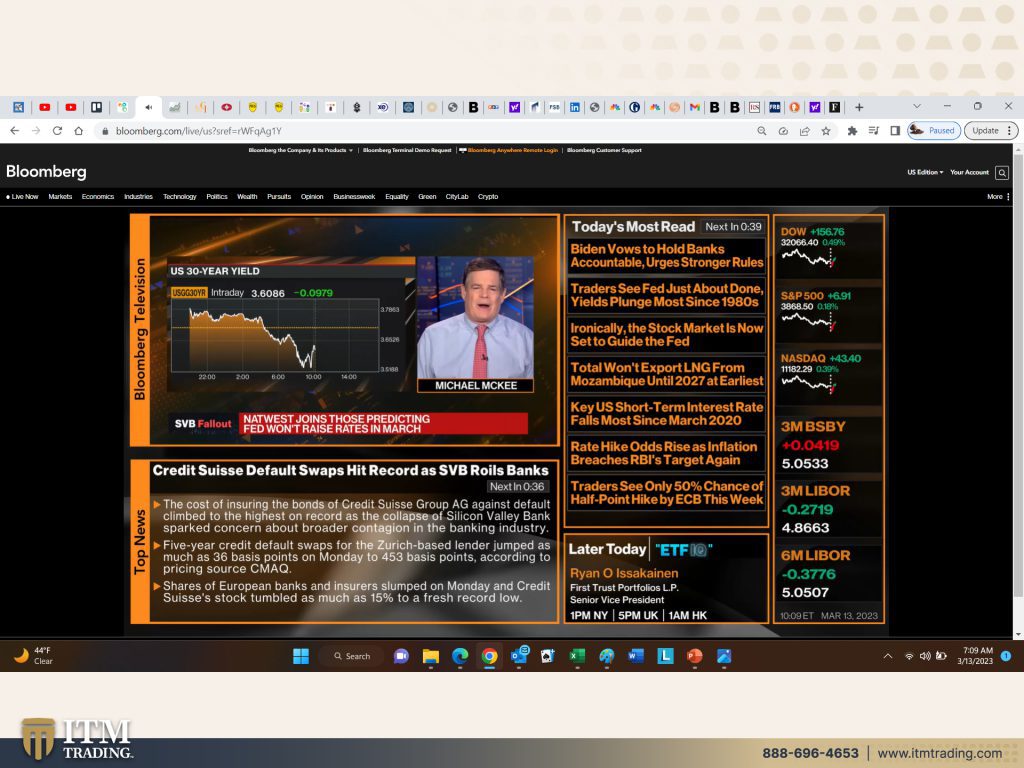Open the browser home page icon
This screenshot has height=768, width=1024.
click(78, 131)
